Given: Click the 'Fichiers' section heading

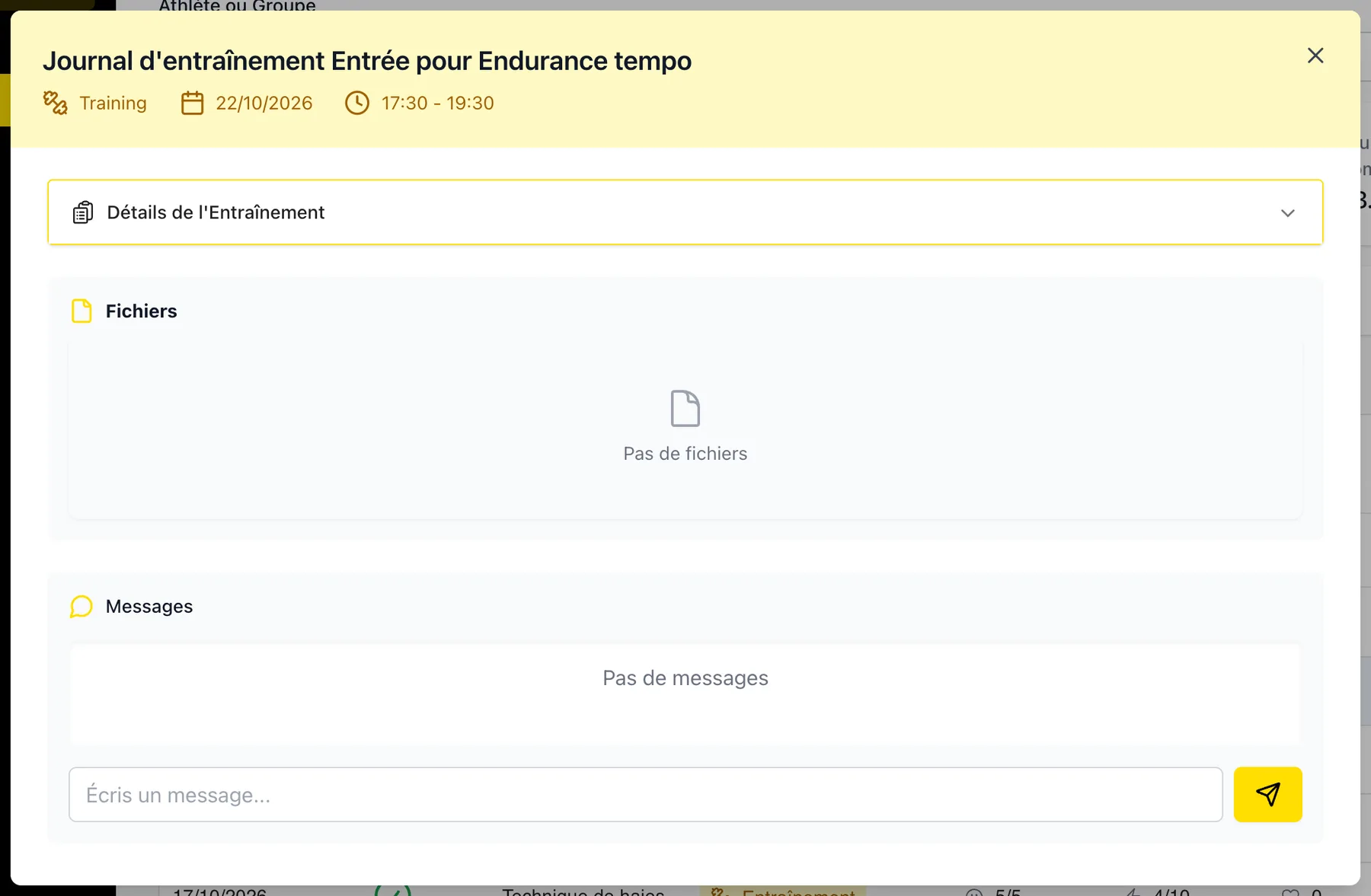Looking at the screenshot, I should pyautogui.click(x=142, y=311).
